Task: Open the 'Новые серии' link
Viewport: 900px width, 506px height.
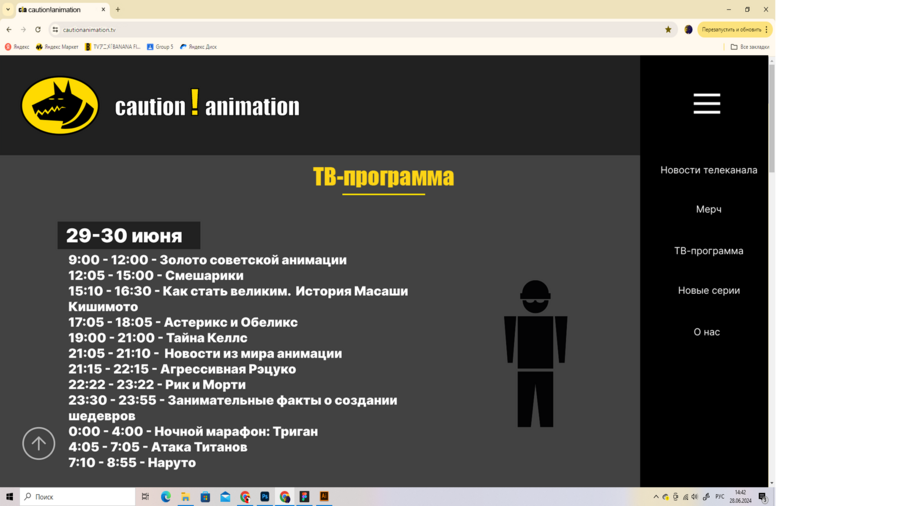Action: pos(708,291)
